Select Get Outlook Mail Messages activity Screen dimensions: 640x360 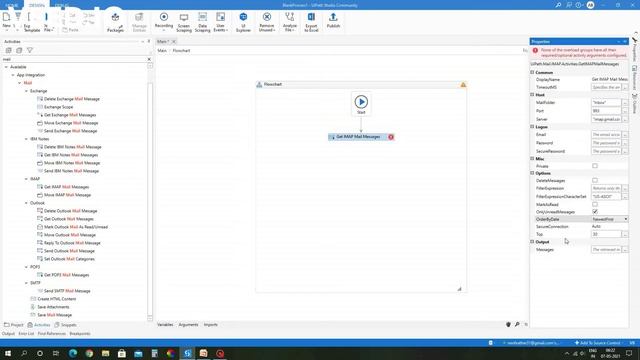(x=65, y=219)
